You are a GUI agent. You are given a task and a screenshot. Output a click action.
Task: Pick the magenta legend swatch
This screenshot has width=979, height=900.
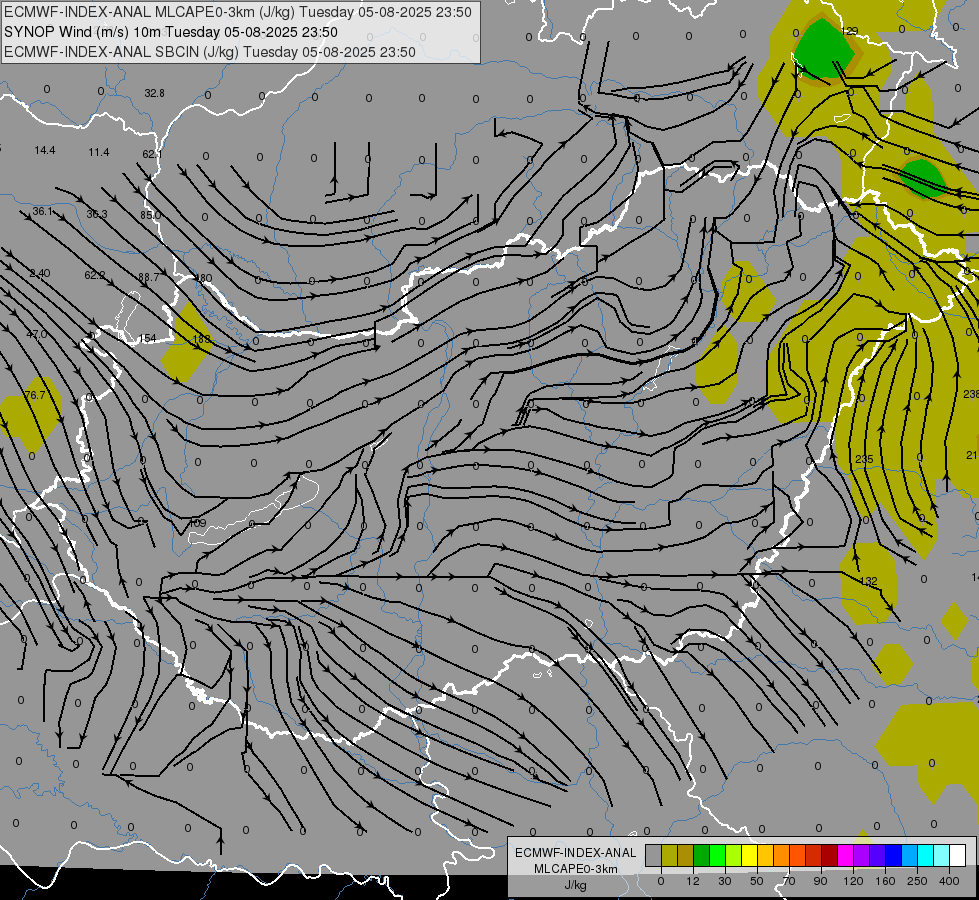(845, 856)
